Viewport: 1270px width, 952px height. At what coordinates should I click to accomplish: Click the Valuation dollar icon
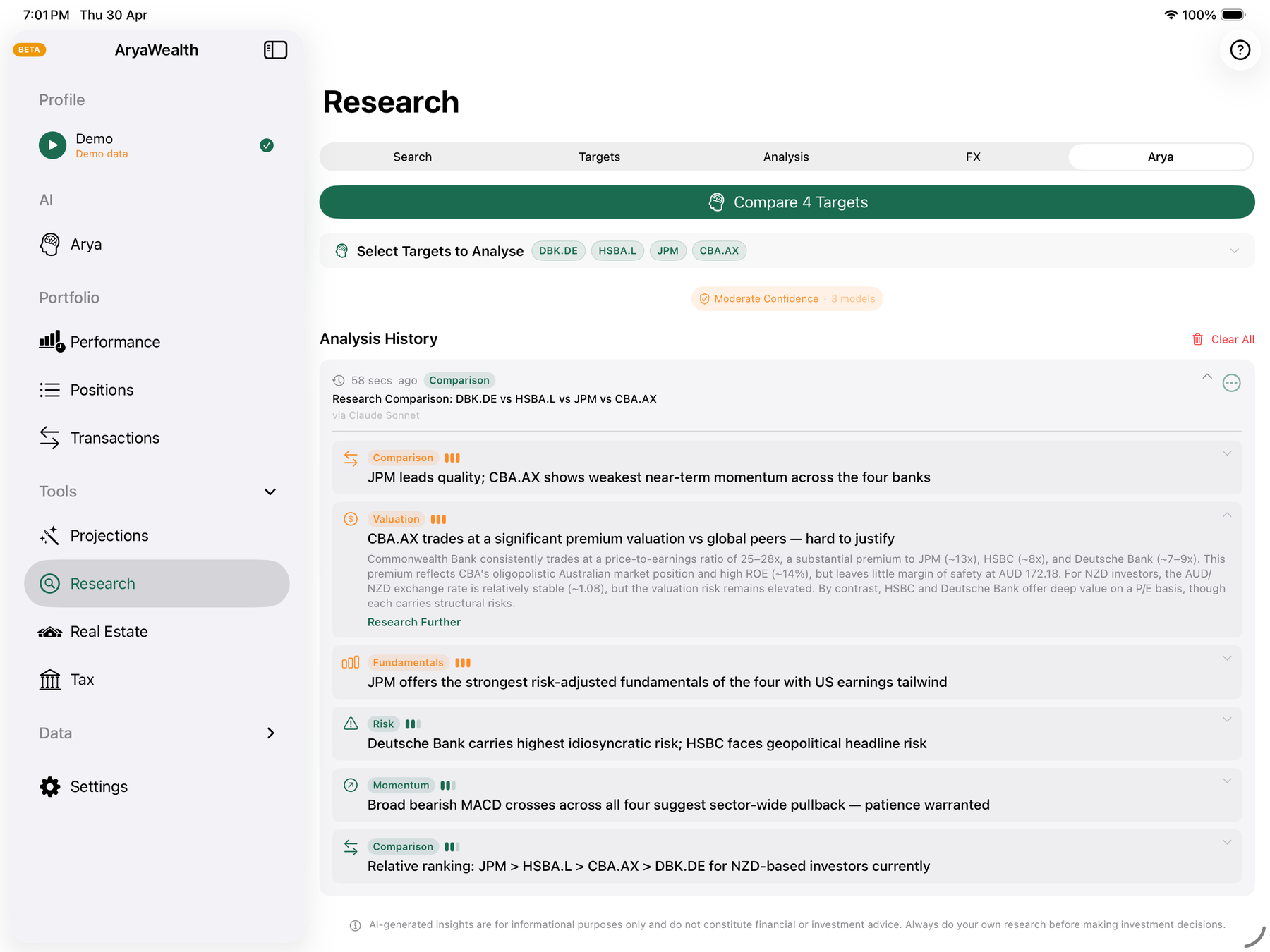pyautogui.click(x=351, y=519)
